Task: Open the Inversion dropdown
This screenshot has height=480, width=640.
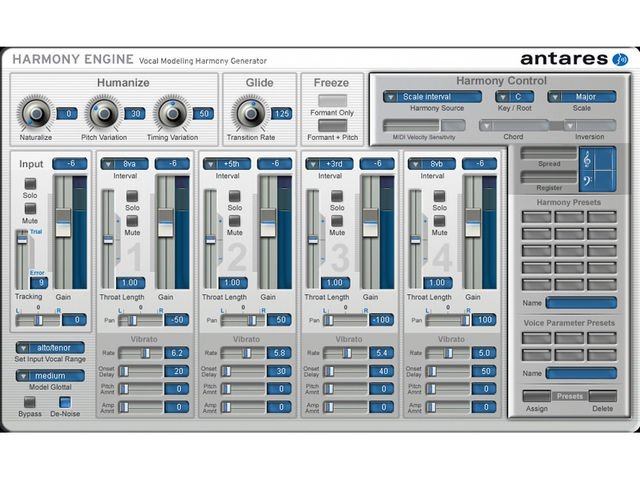Action: (x=590, y=125)
